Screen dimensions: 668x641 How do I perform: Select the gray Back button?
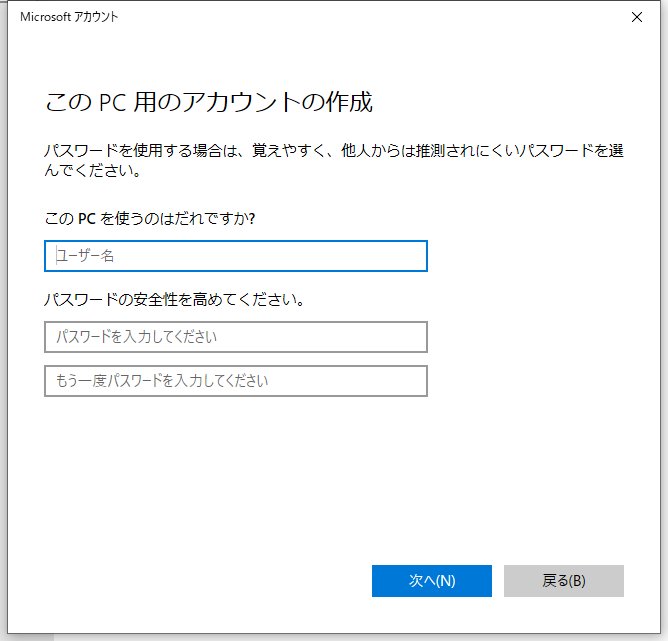pos(564,581)
